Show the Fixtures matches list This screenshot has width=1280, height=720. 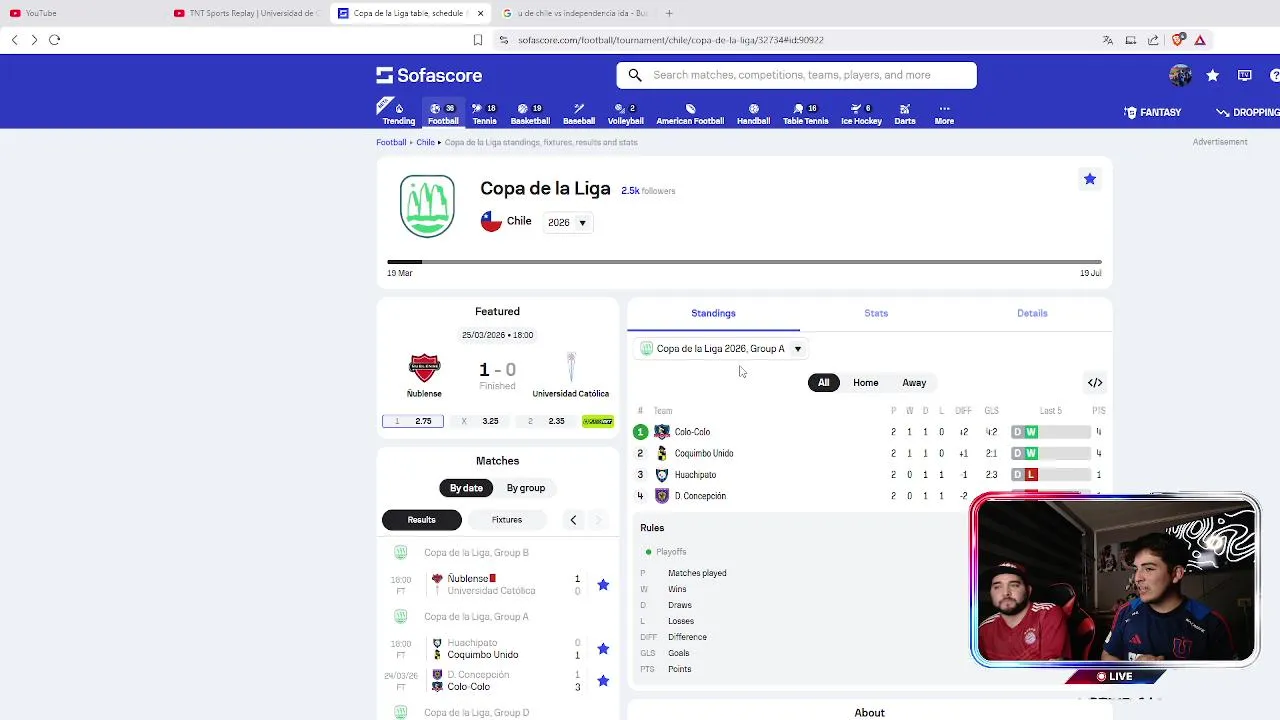point(507,520)
